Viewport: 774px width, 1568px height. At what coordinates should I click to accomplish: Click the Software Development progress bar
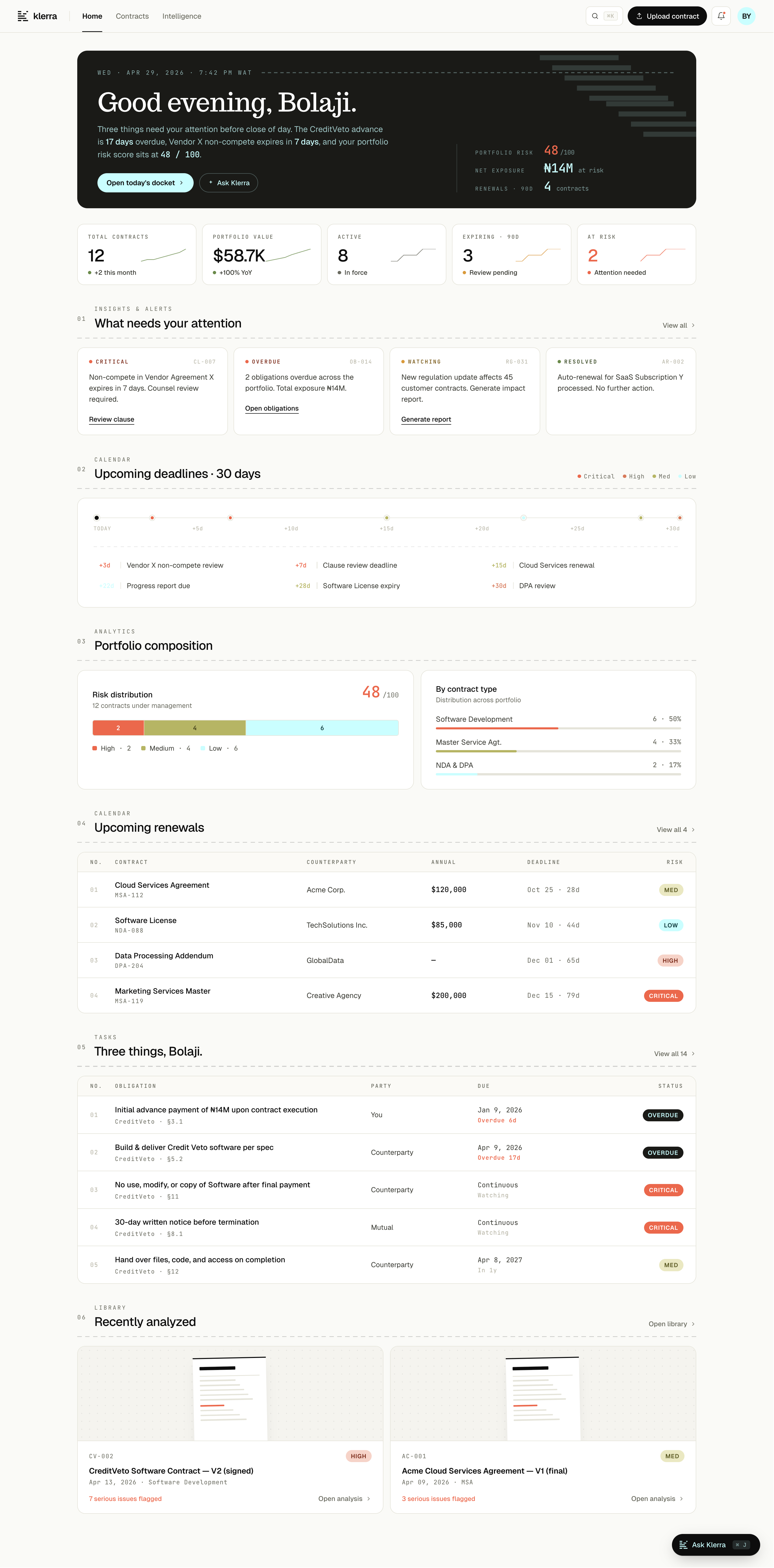coord(559,729)
